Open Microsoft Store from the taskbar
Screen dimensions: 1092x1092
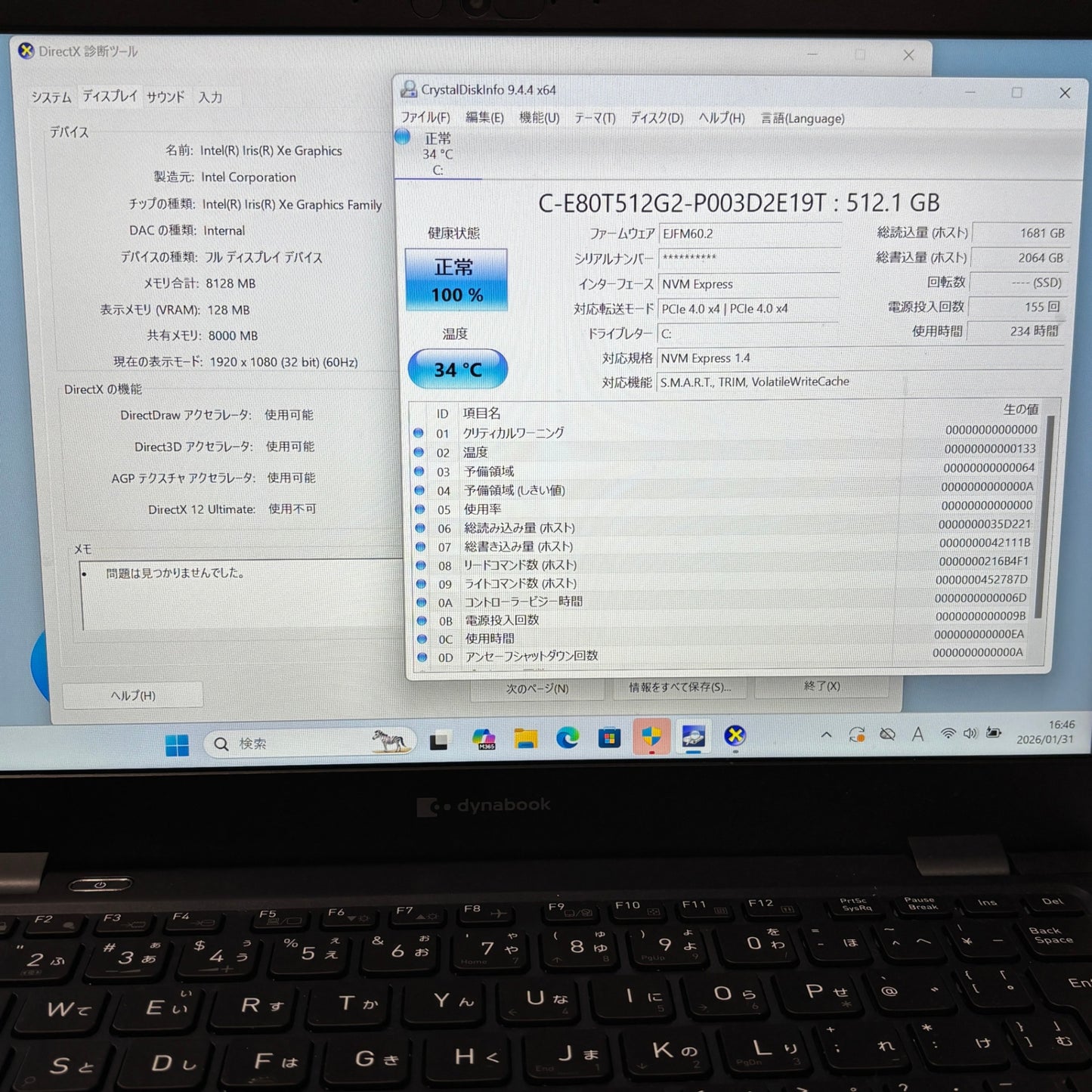[609, 737]
